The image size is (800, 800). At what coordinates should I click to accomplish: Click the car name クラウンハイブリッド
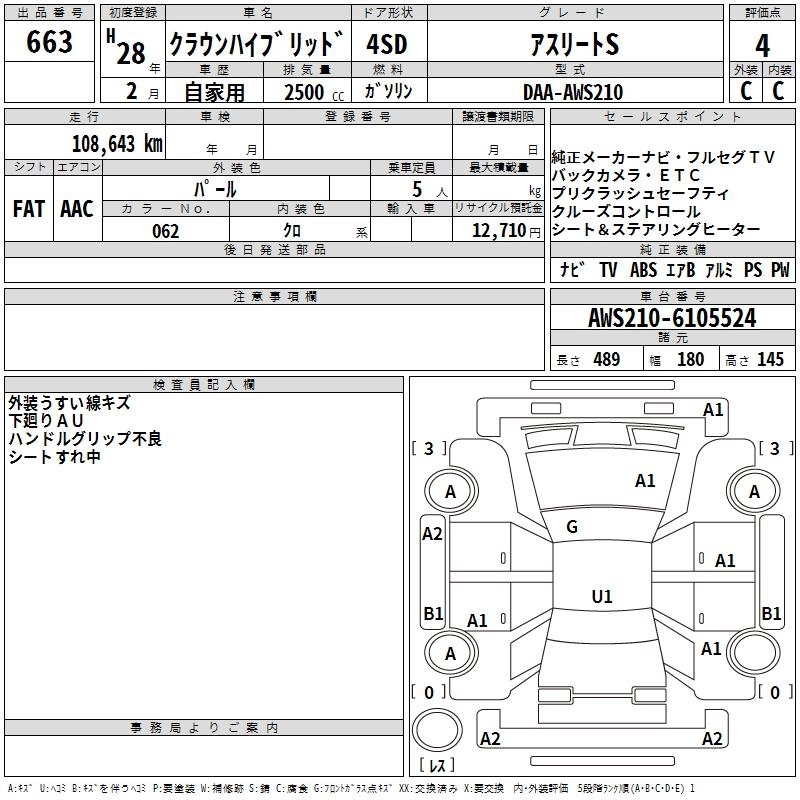click(256, 44)
